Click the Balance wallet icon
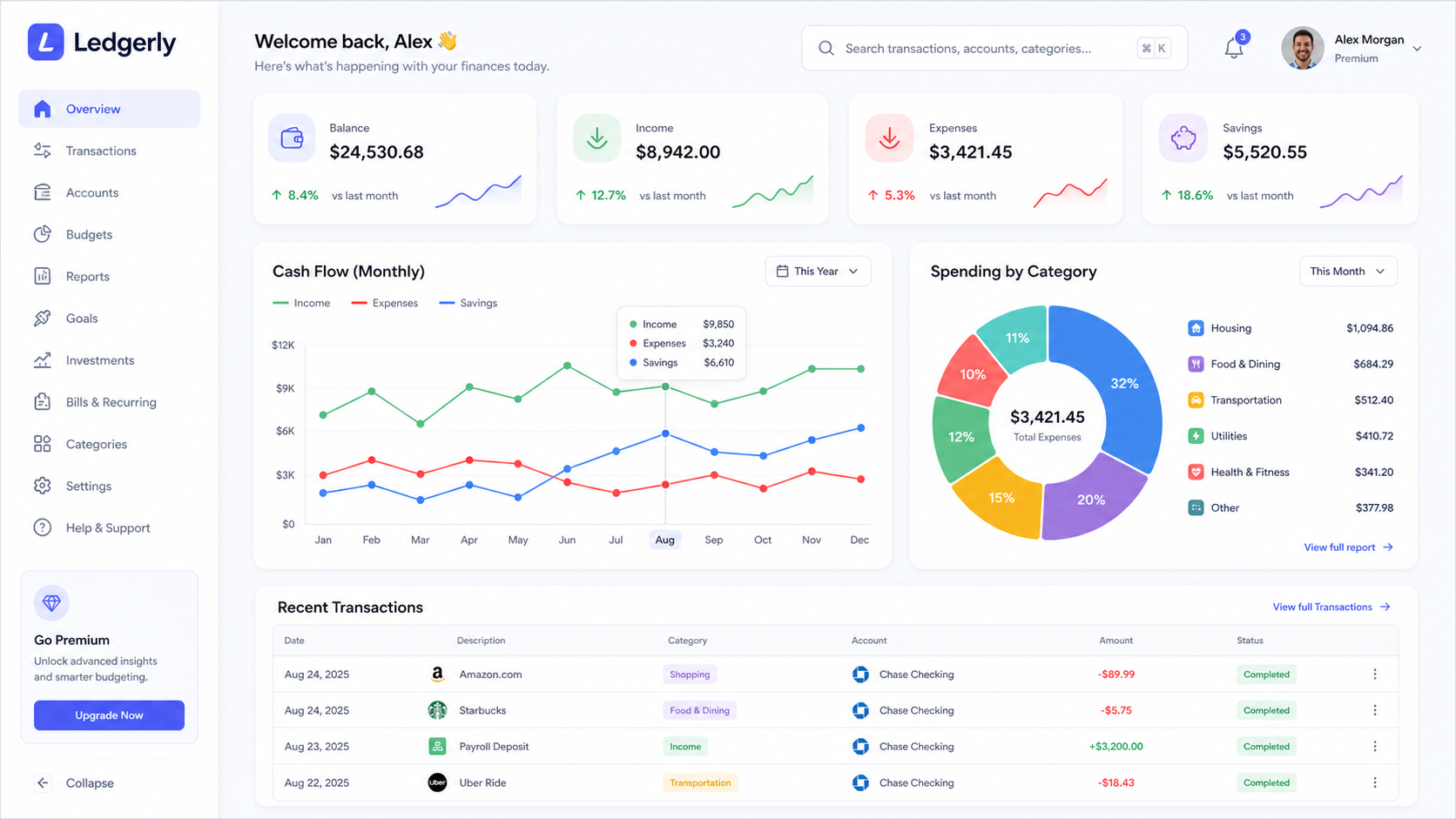 click(x=292, y=138)
